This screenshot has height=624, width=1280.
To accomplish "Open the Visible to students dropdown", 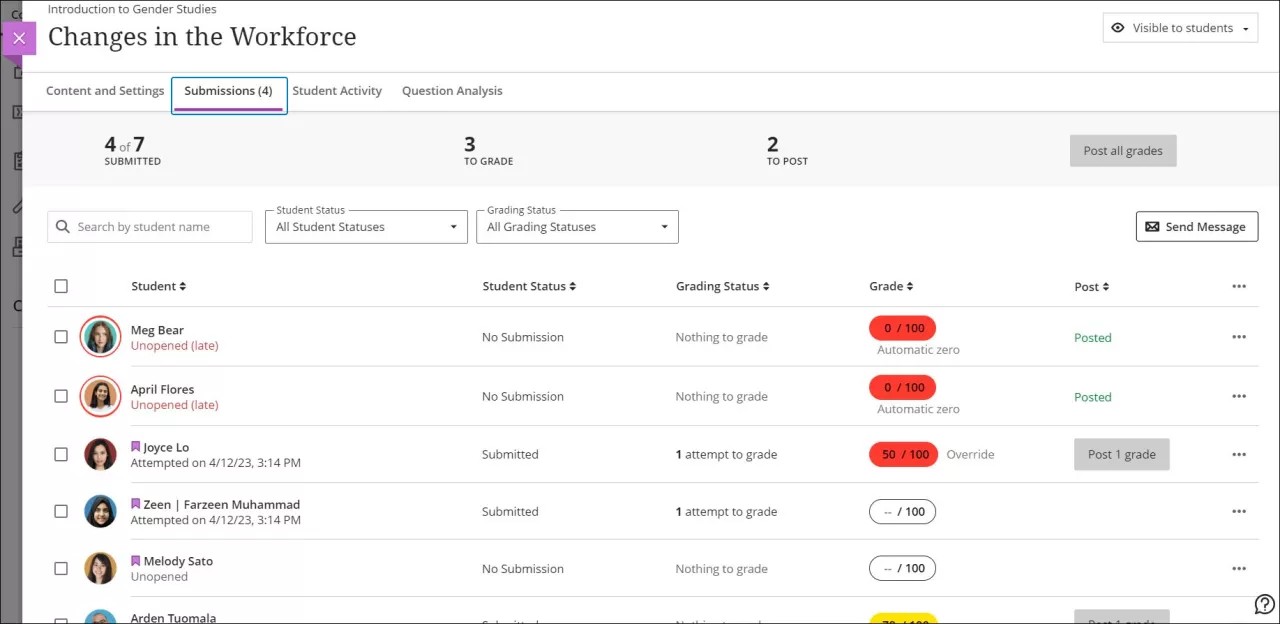I will point(1180,28).
